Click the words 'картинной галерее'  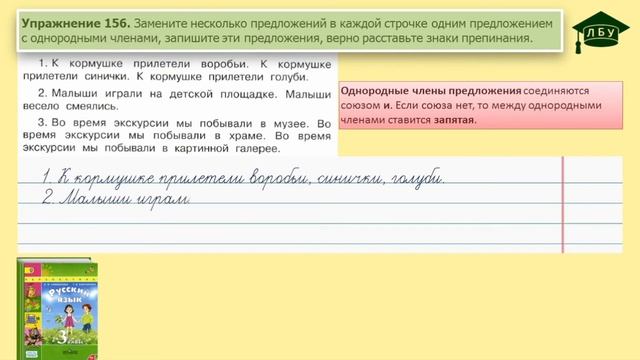pos(227,148)
